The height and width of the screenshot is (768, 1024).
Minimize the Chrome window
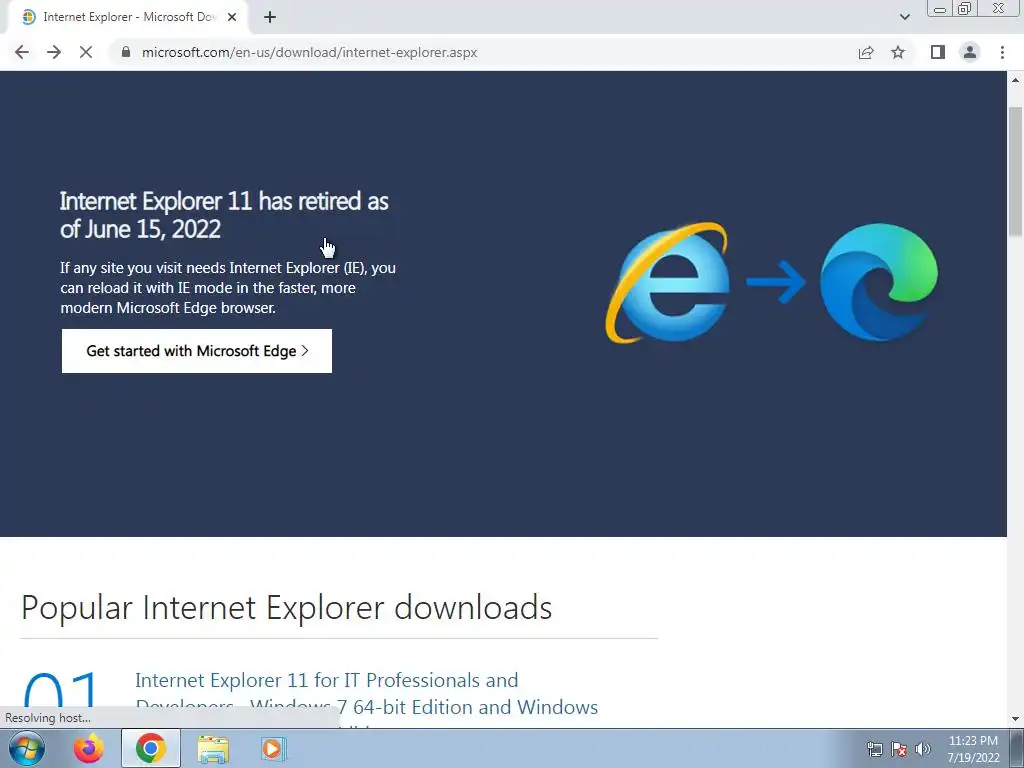pyautogui.click(x=940, y=9)
